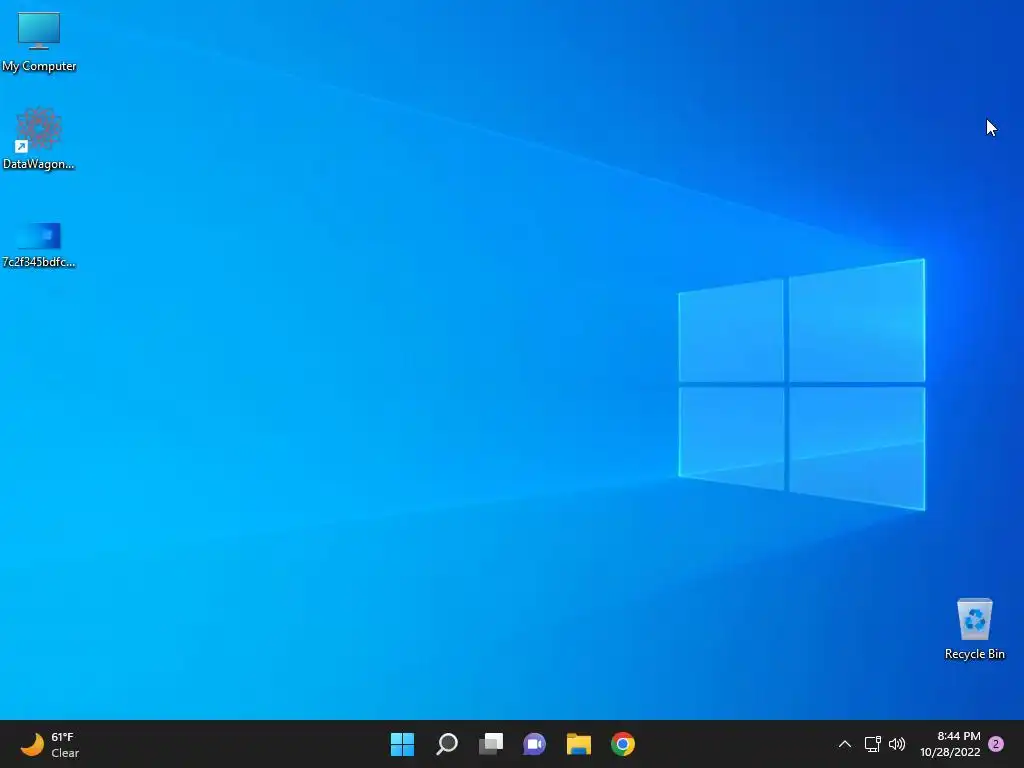Select the Recycle Bin icon
The image size is (1024, 768).
pyautogui.click(x=974, y=628)
